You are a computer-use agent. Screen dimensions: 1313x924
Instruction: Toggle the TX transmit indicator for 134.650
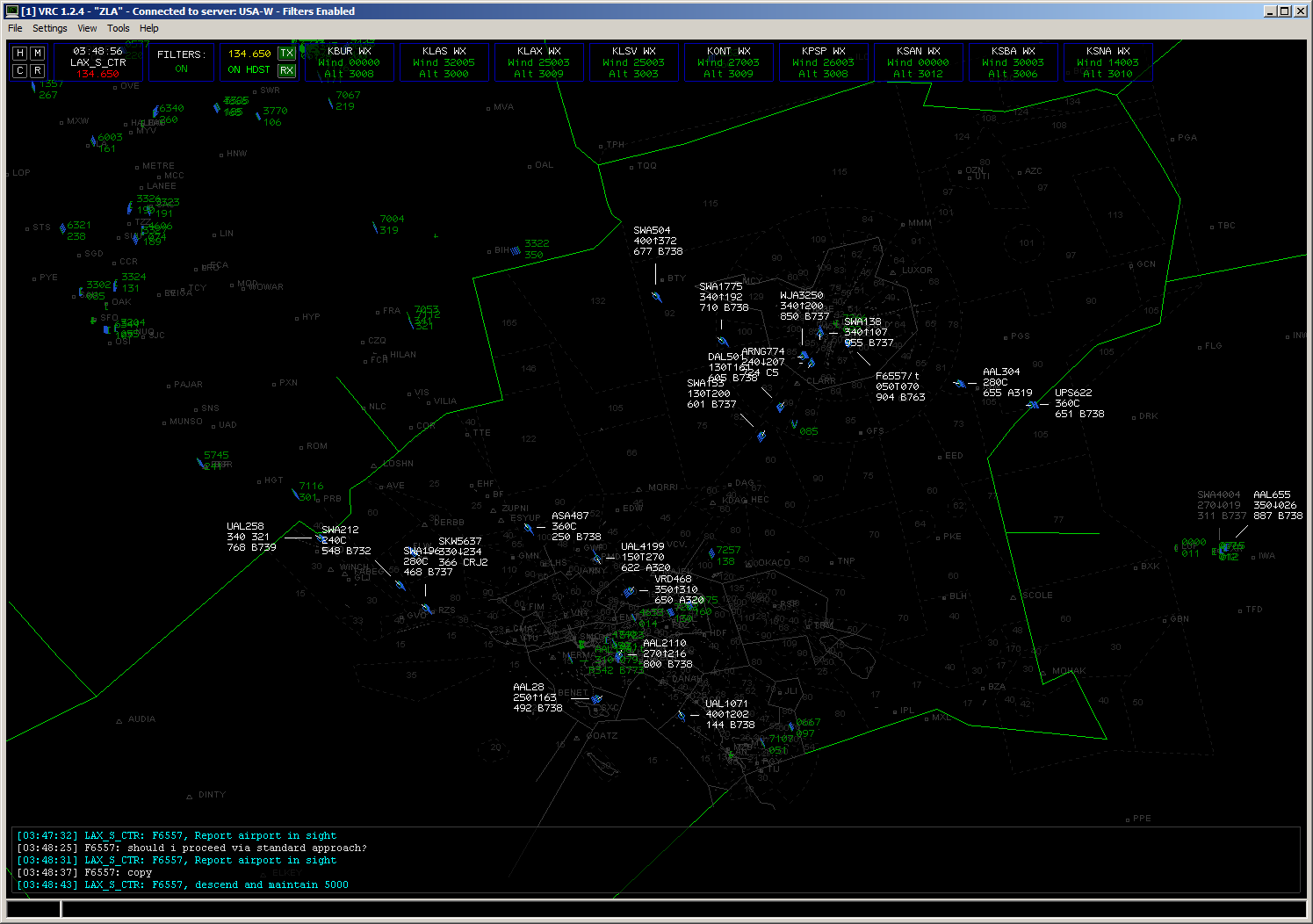(286, 54)
